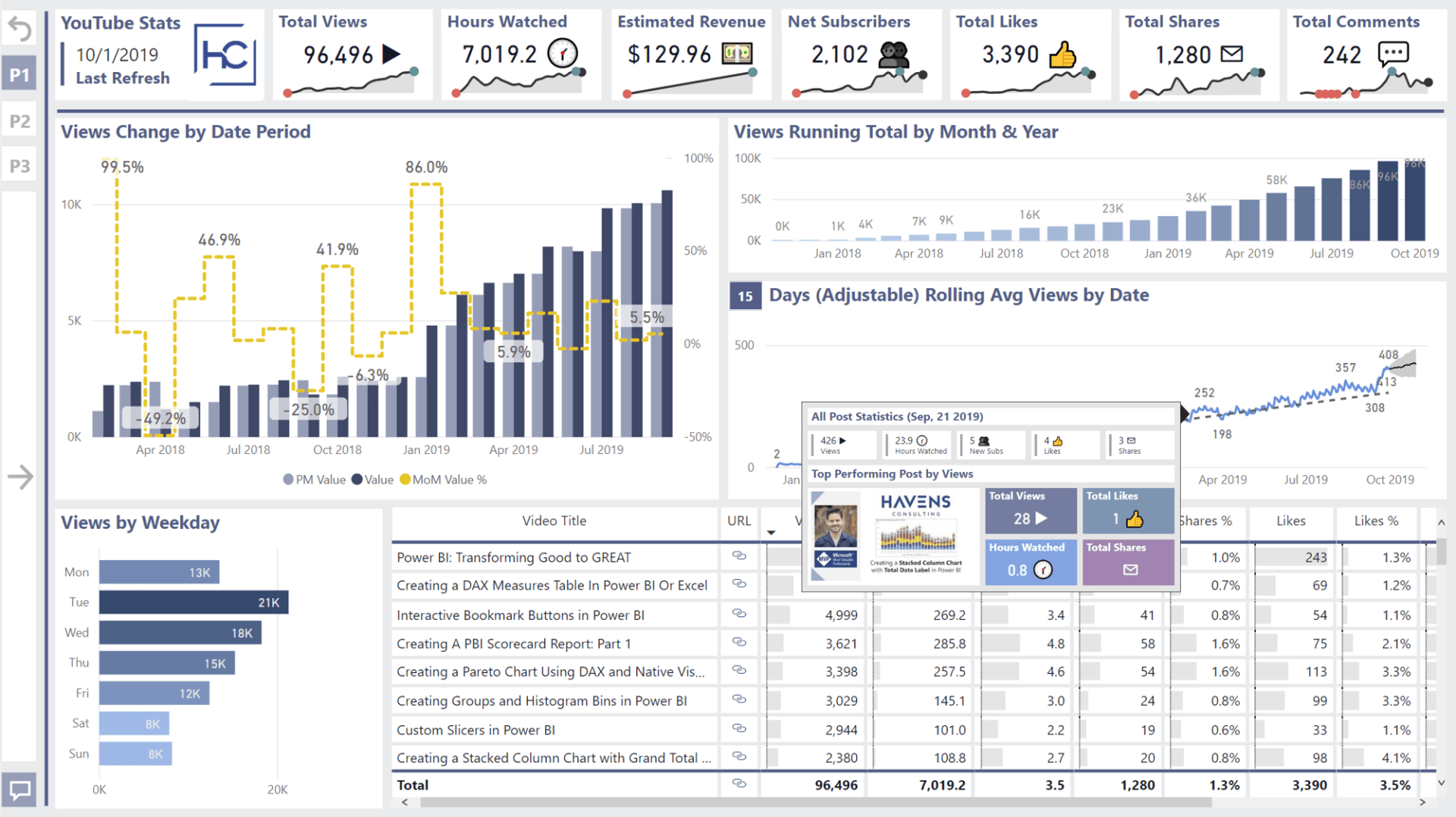Click the Hours Watched clock icon in header

(562, 54)
